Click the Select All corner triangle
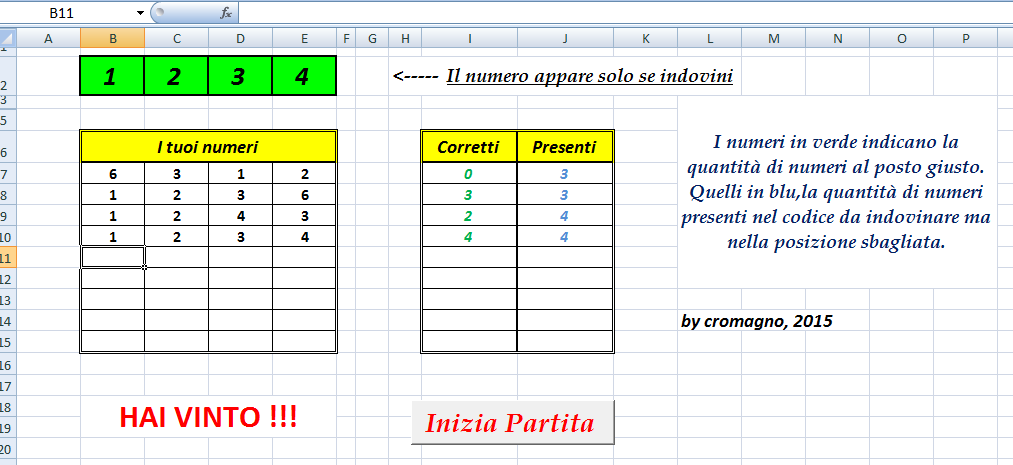This screenshot has height=465, width=1013. [8, 39]
